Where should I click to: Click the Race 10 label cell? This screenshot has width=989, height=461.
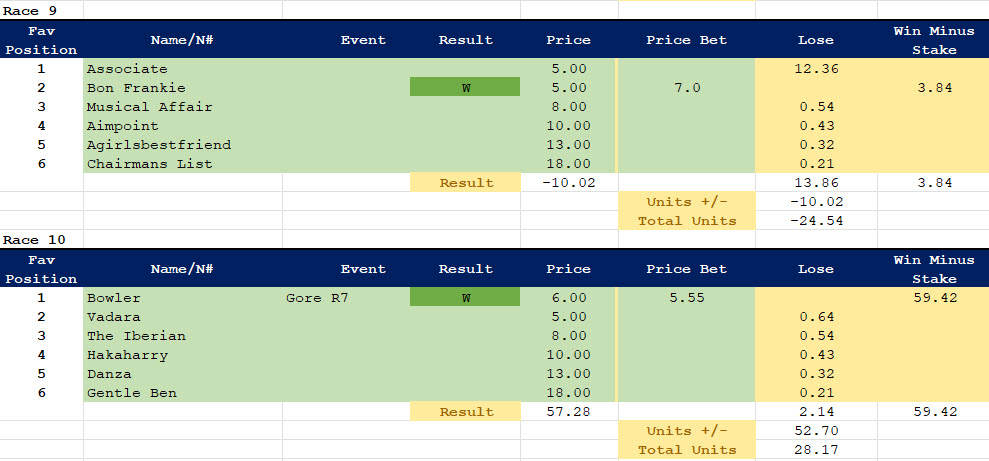33,240
